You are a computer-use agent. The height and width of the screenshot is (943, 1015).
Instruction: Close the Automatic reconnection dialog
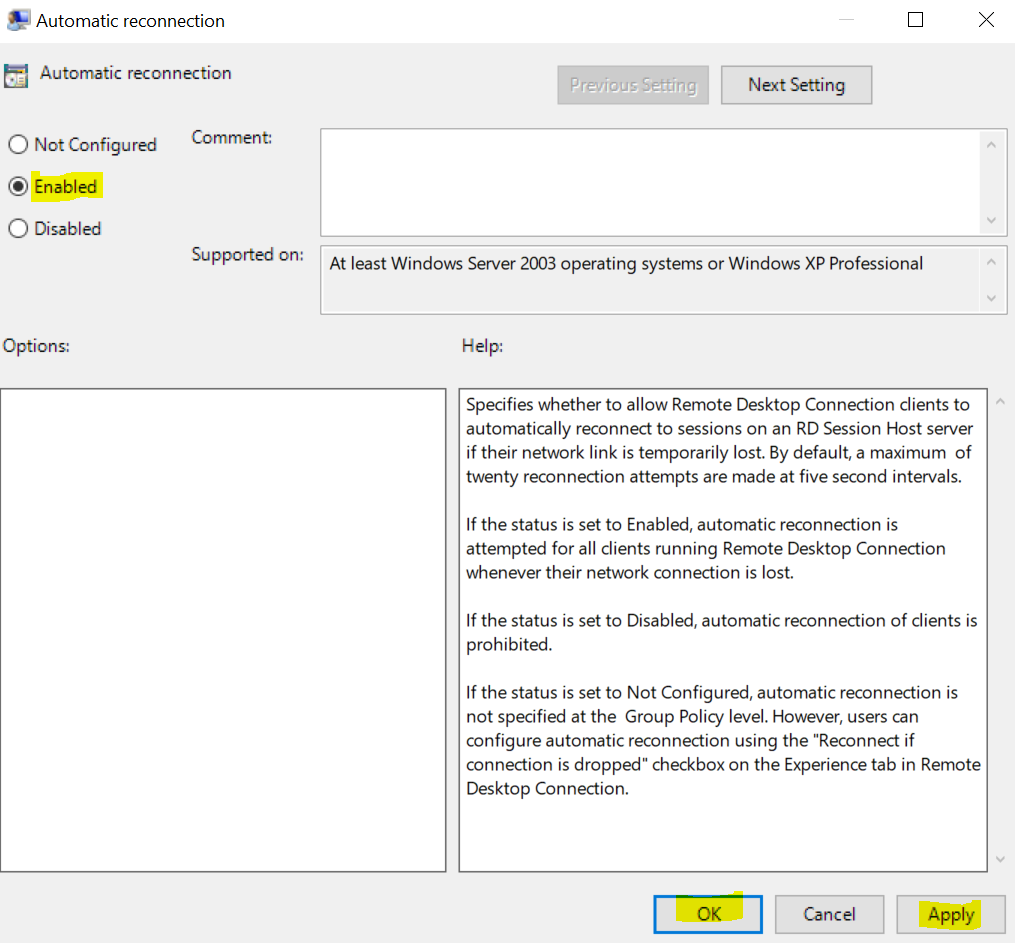[x=985, y=20]
